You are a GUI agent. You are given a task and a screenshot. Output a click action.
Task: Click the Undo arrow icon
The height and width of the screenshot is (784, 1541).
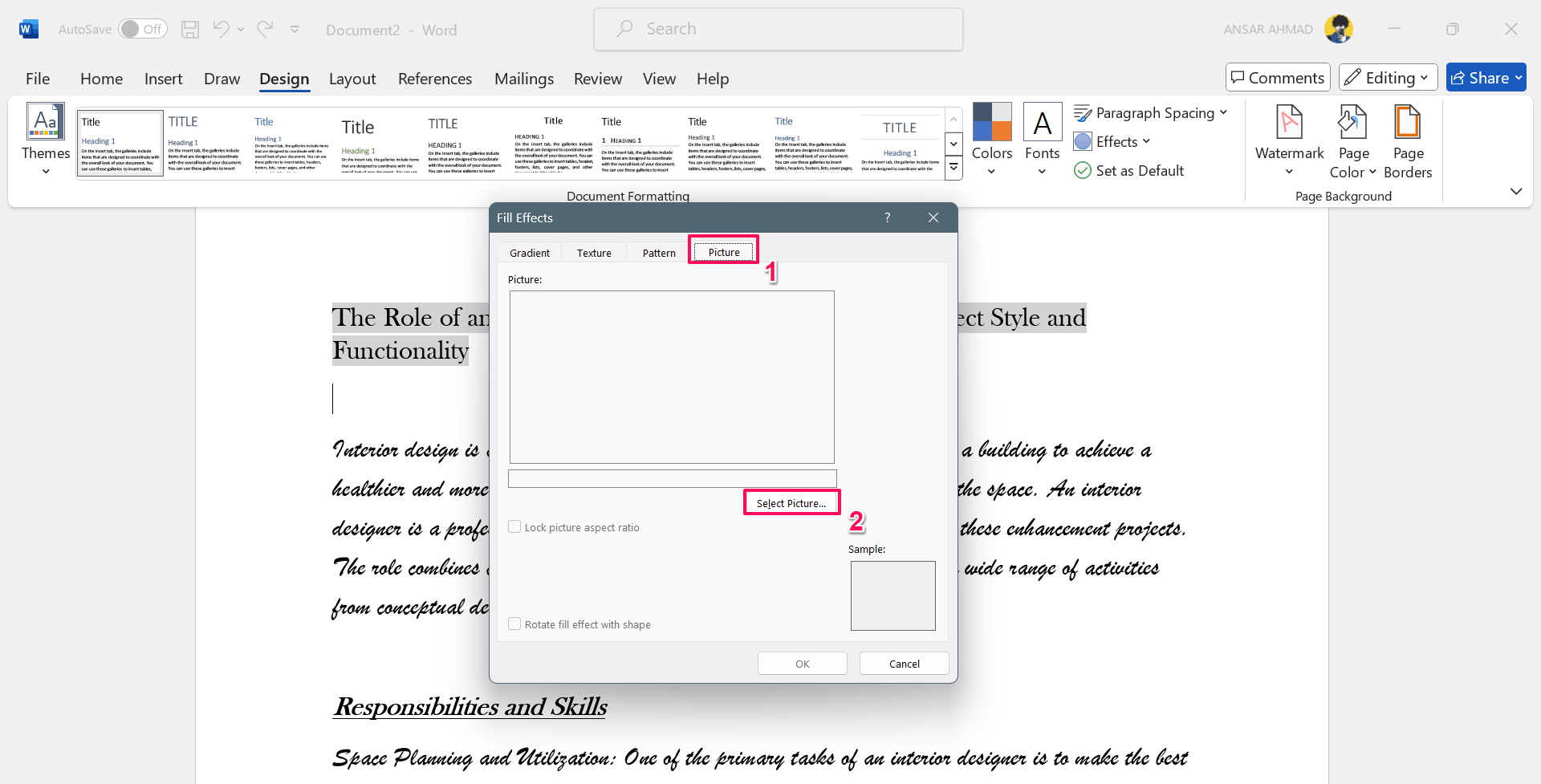[221, 30]
